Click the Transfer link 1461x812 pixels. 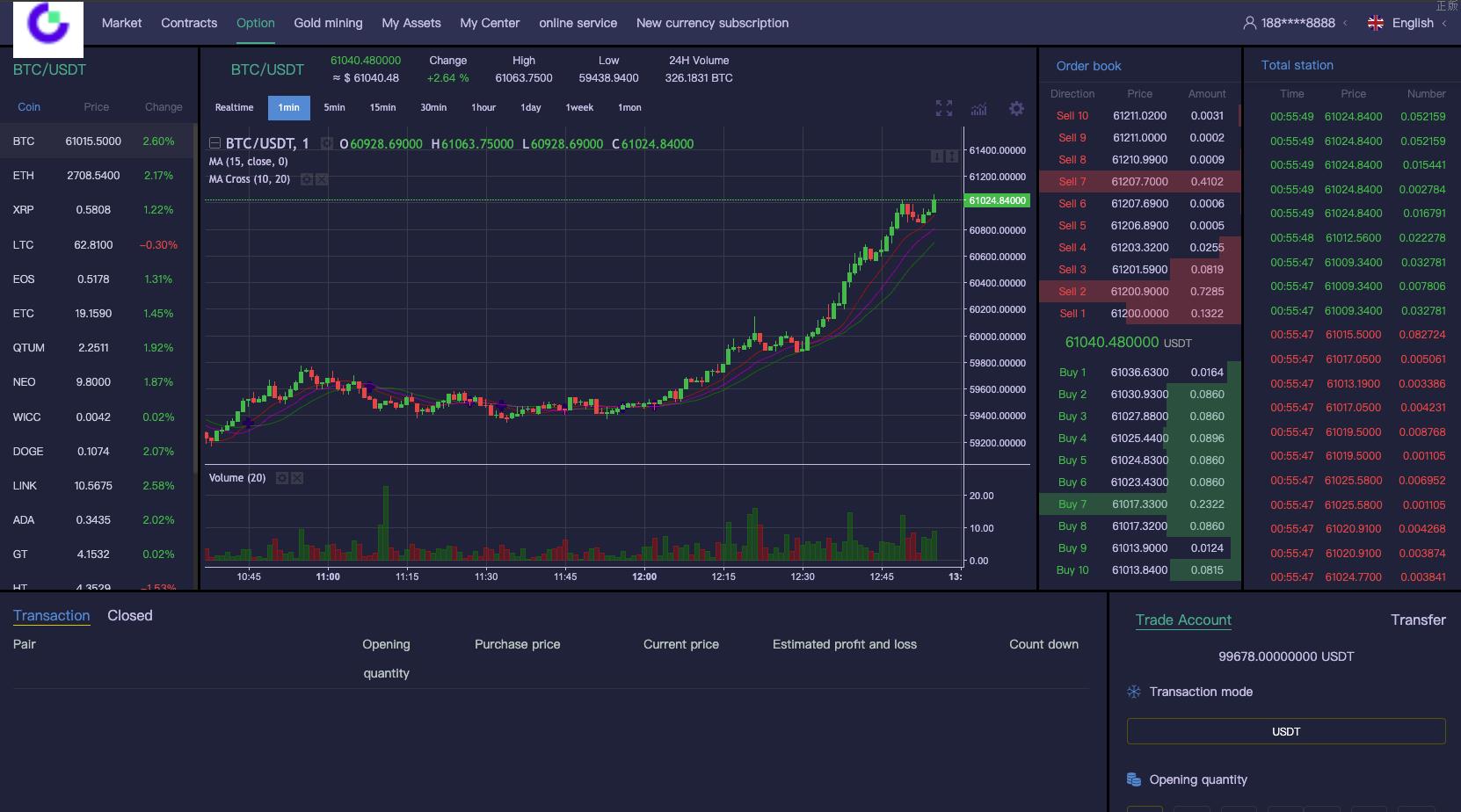click(1417, 620)
